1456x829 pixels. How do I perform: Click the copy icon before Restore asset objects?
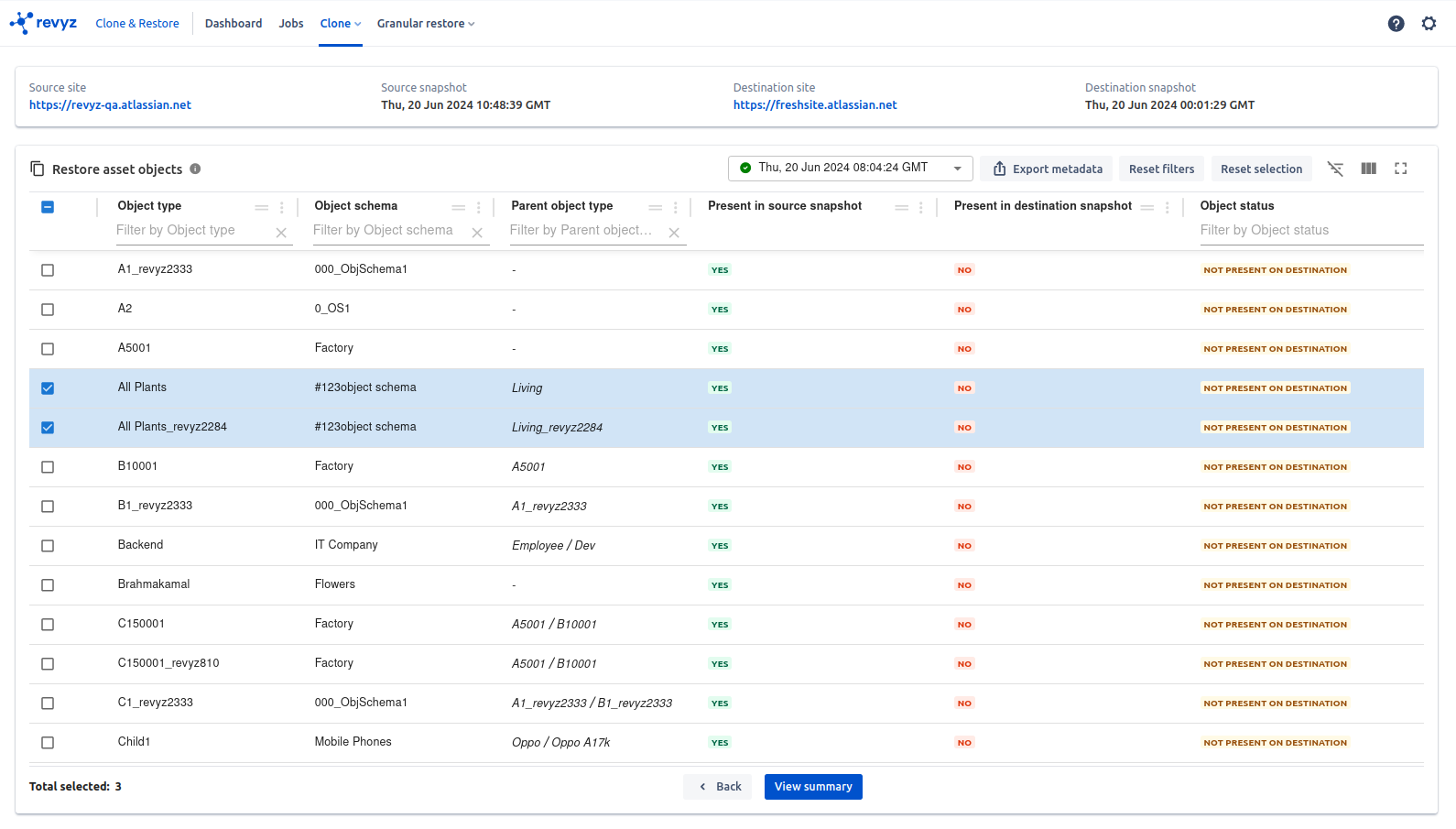pyautogui.click(x=38, y=169)
